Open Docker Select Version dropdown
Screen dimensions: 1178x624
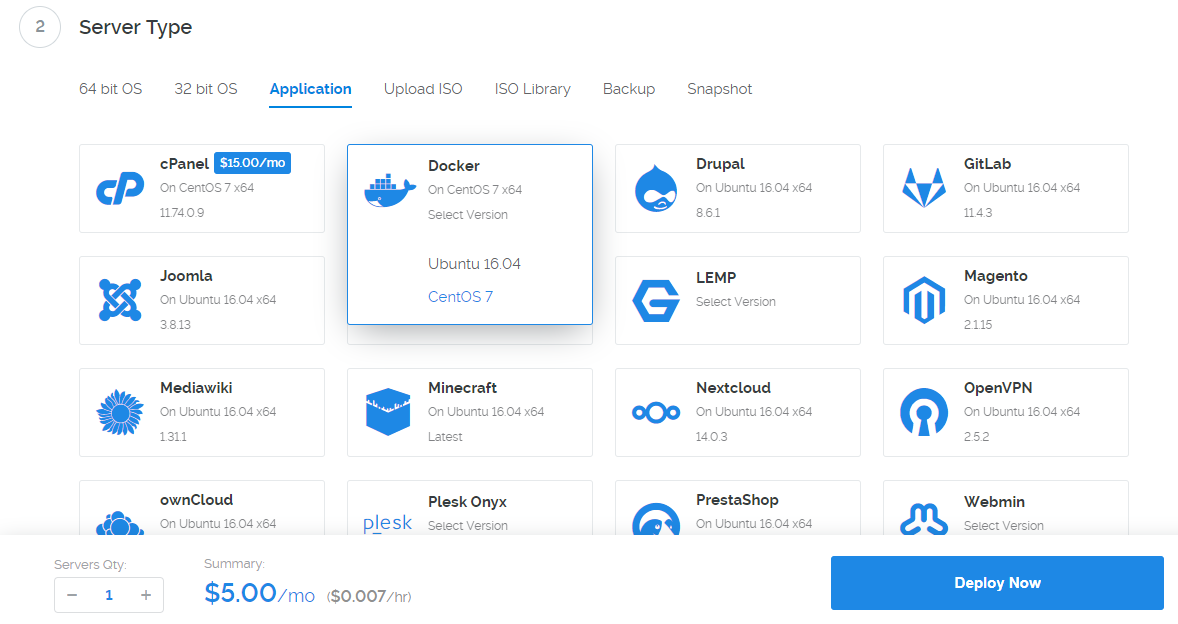pyautogui.click(x=468, y=215)
